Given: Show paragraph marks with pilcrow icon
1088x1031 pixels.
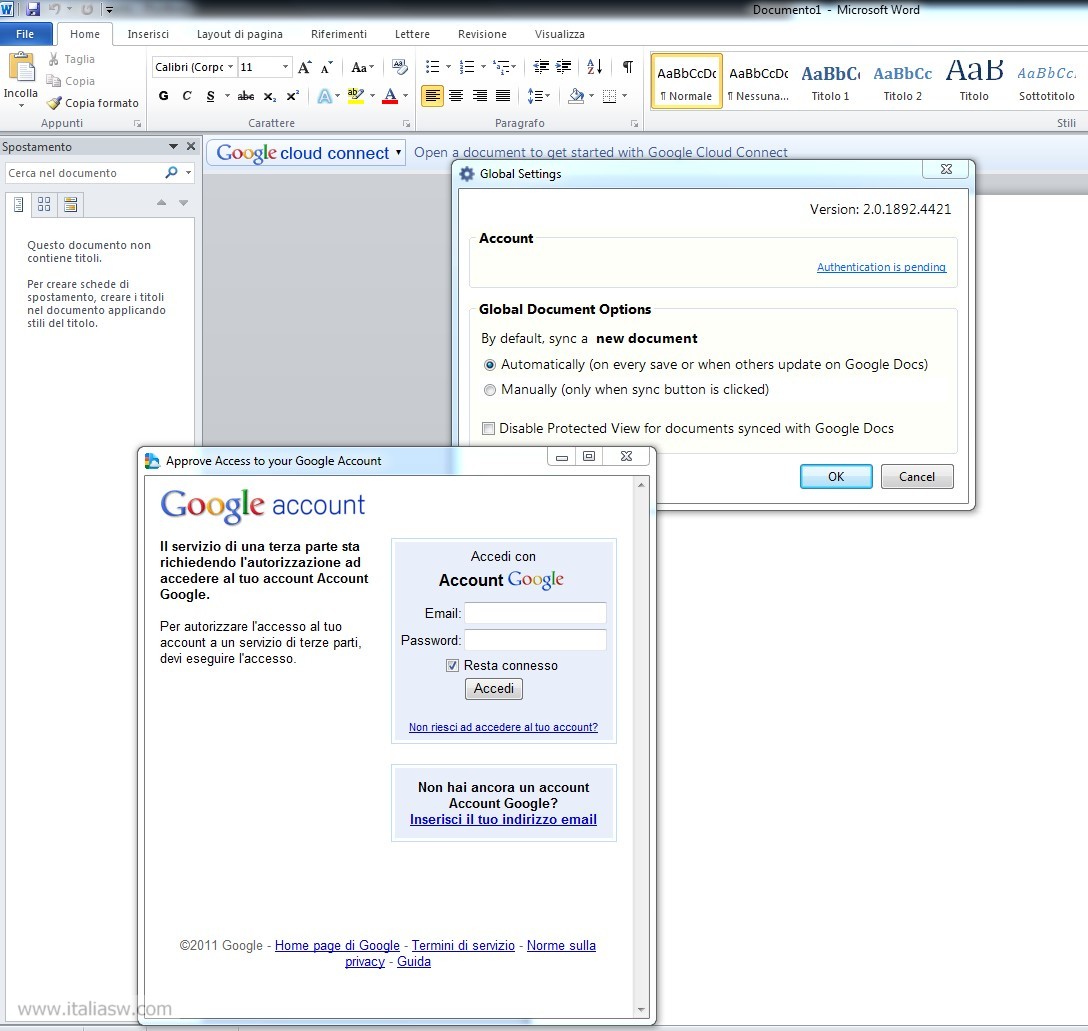Looking at the screenshot, I should [628, 67].
